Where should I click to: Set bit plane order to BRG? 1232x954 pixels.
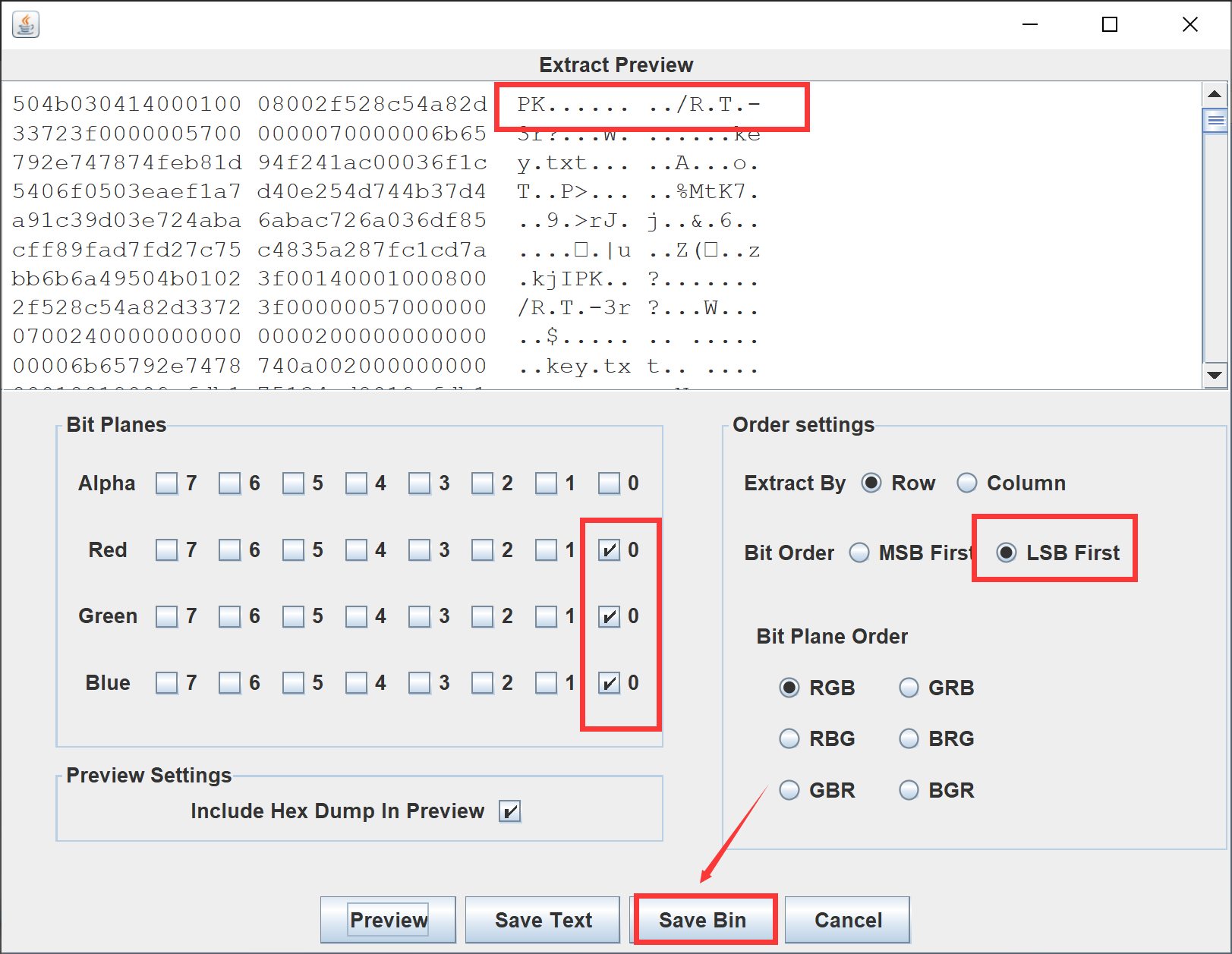tap(909, 738)
